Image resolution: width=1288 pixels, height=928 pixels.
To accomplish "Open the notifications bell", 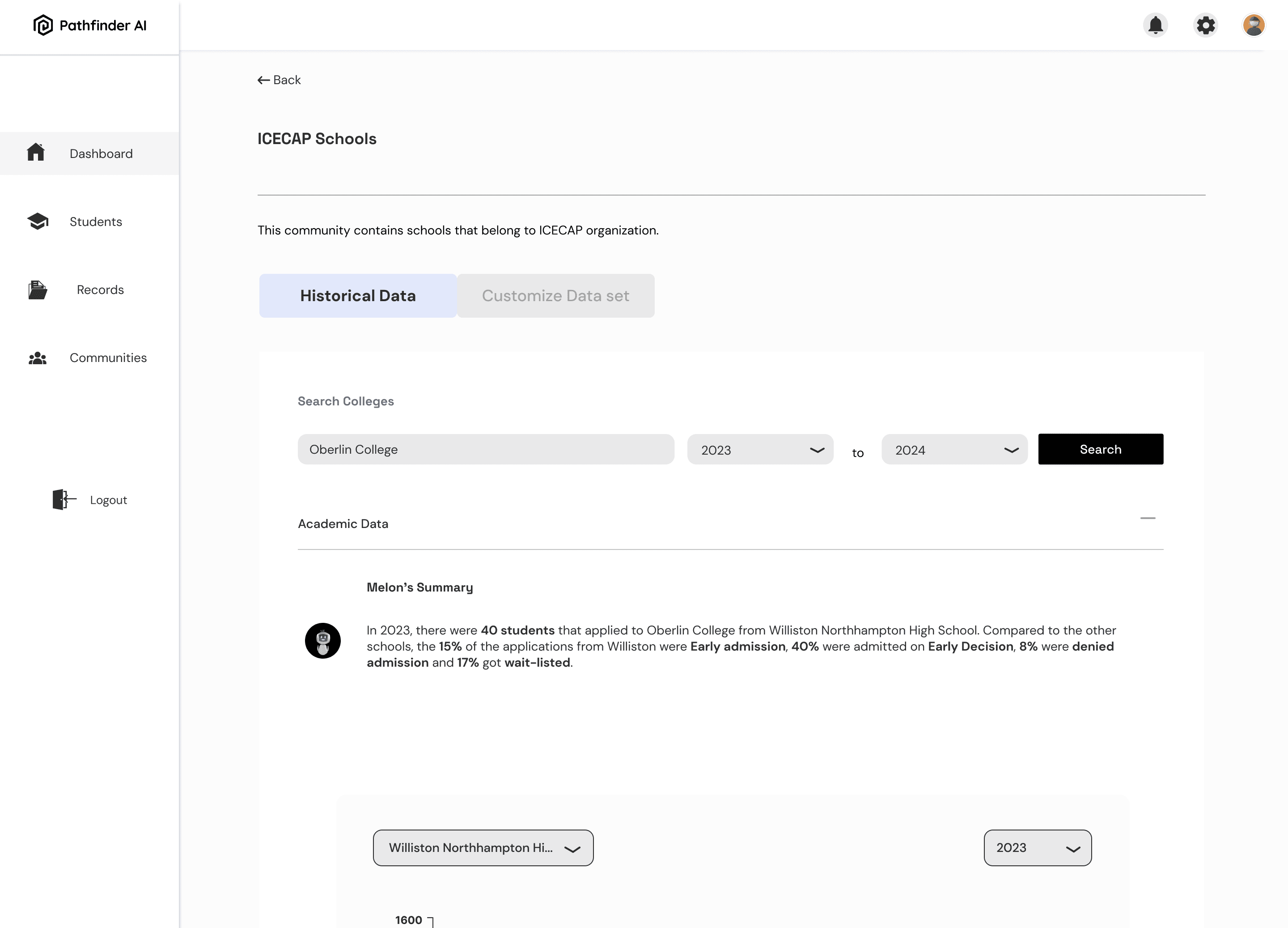I will coord(1155,25).
